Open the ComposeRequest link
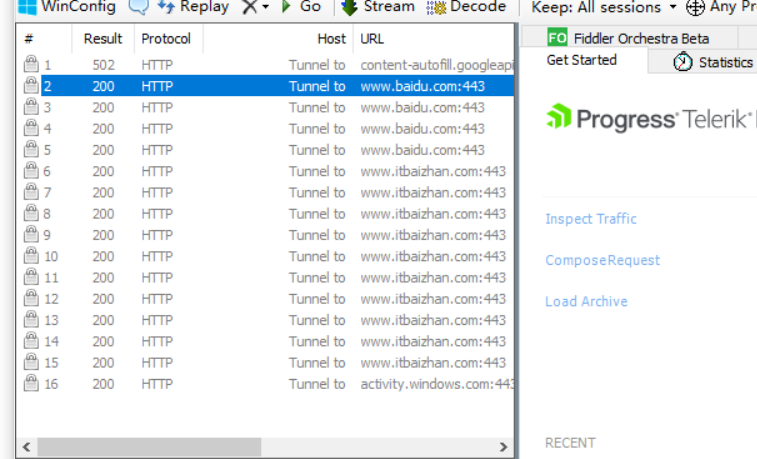Image resolution: width=757 pixels, height=459 pixels. [603, 260]
